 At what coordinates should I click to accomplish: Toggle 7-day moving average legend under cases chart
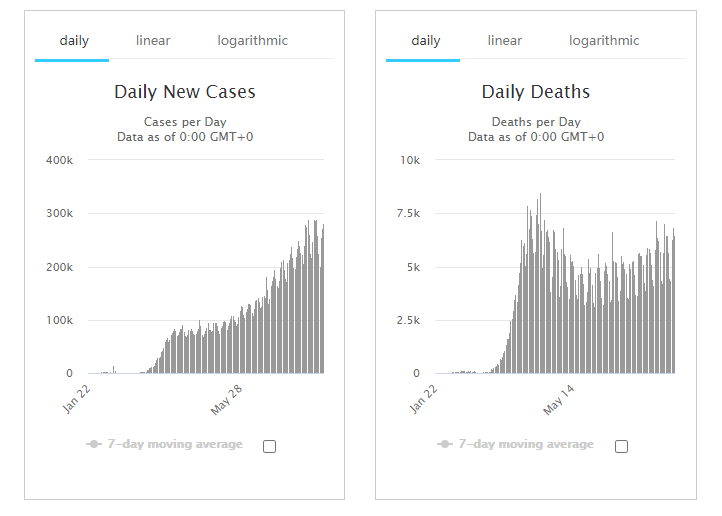click(x=175, y=444)
